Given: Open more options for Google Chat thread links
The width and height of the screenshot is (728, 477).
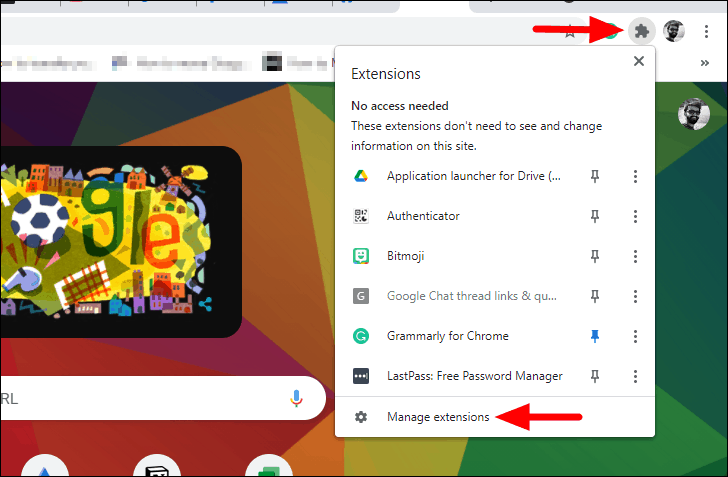Looking at the screenshot, I should coord(635,296).
